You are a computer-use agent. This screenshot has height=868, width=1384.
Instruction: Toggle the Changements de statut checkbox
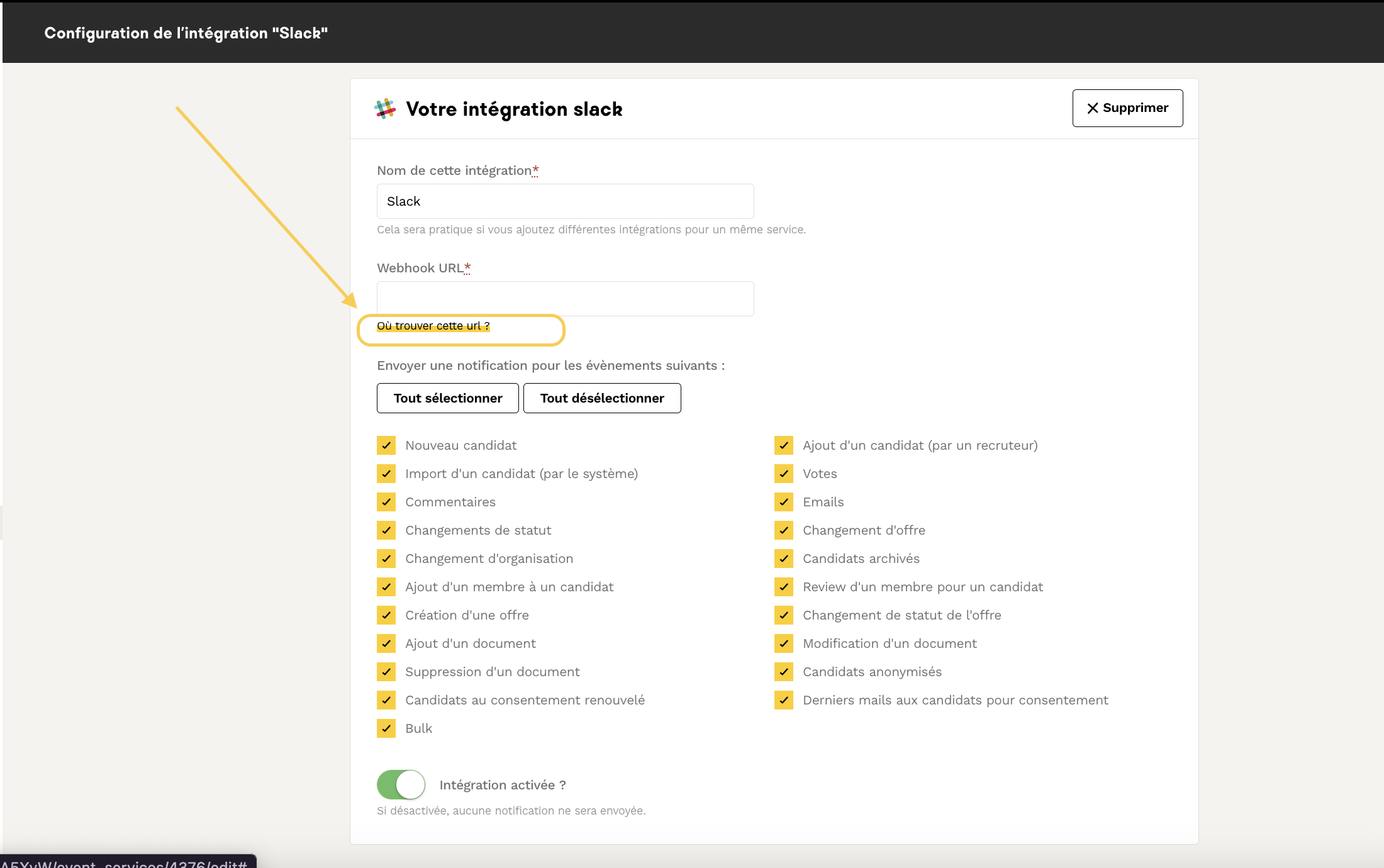(386, 530)
